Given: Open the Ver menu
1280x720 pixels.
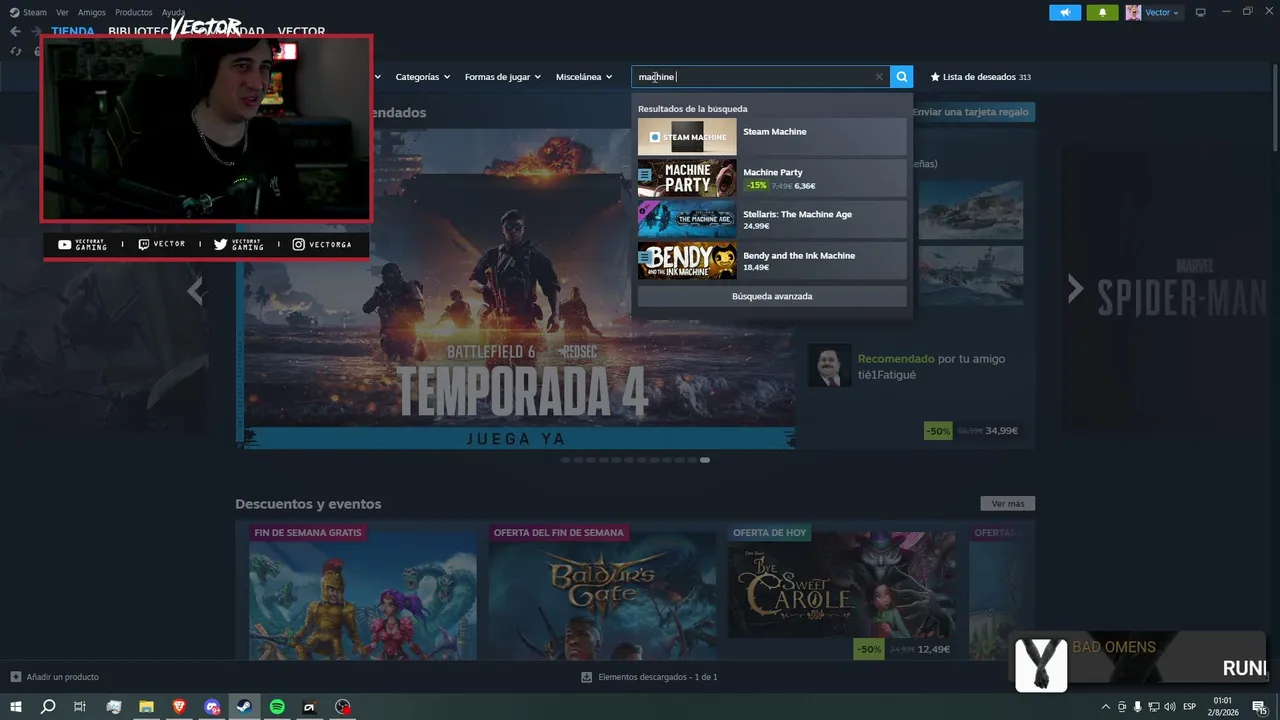Looking at the screenshot, I should point(62,12).
